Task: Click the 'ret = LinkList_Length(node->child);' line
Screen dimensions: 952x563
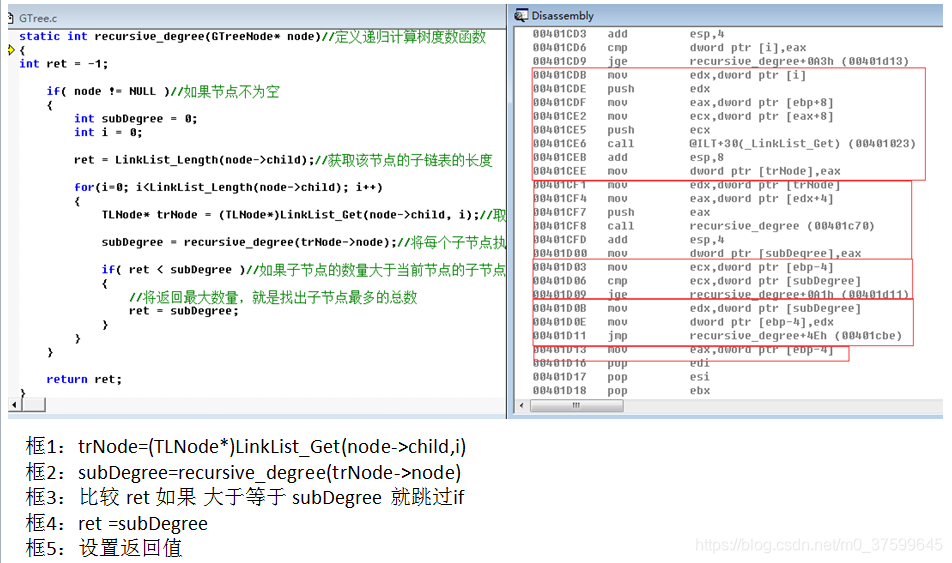Action: click(283, 160)
